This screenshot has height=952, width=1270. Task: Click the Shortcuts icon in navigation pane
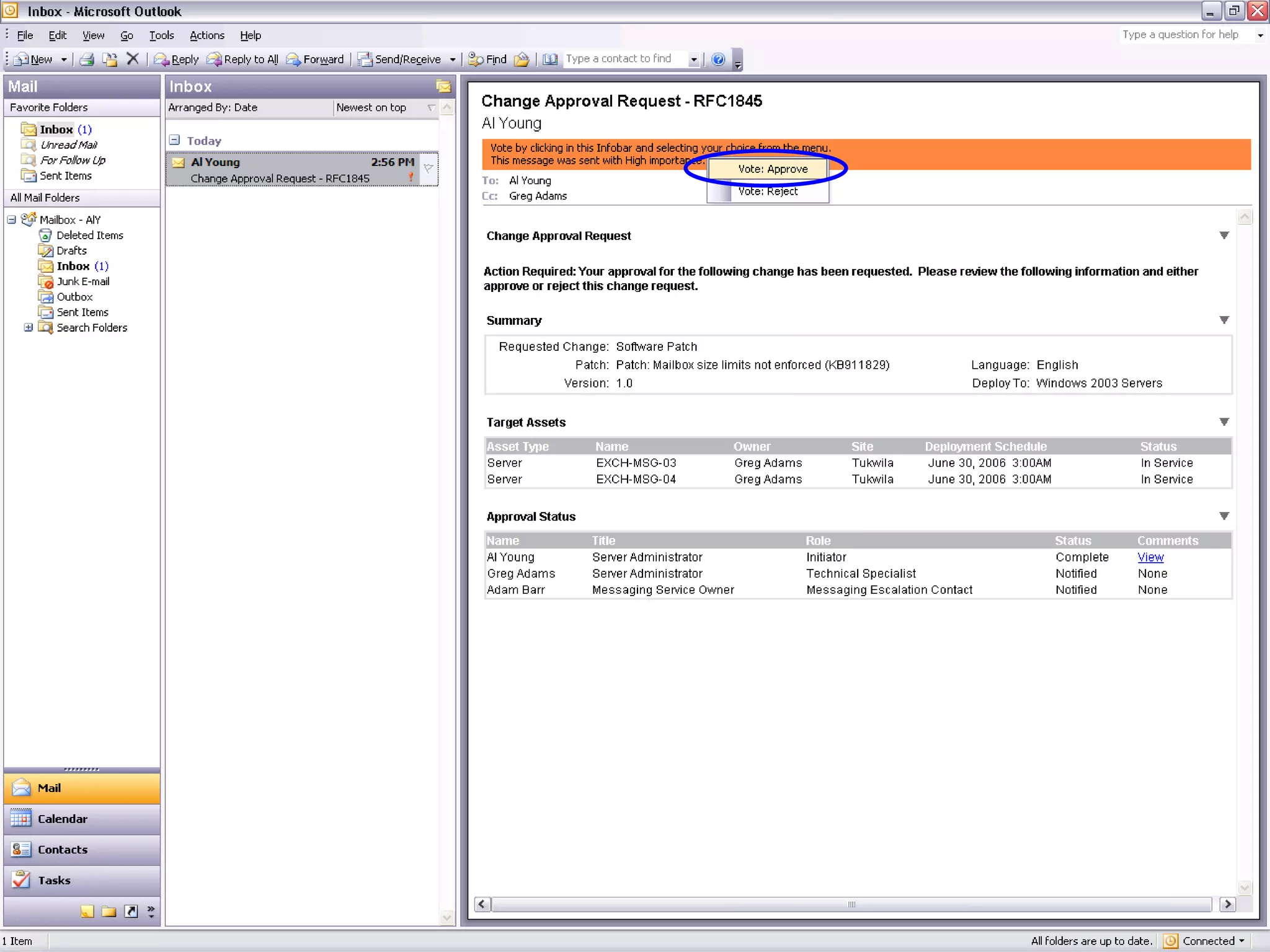[131, 911]
